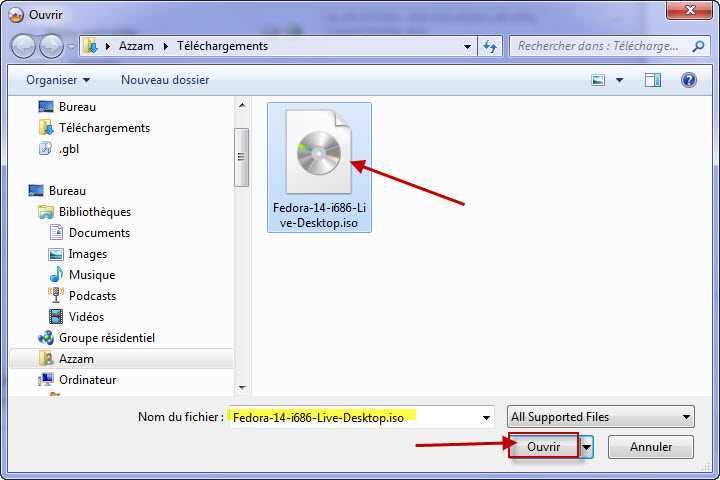Open the address bar history dropdown
The image size is (720, 480).
467,46
